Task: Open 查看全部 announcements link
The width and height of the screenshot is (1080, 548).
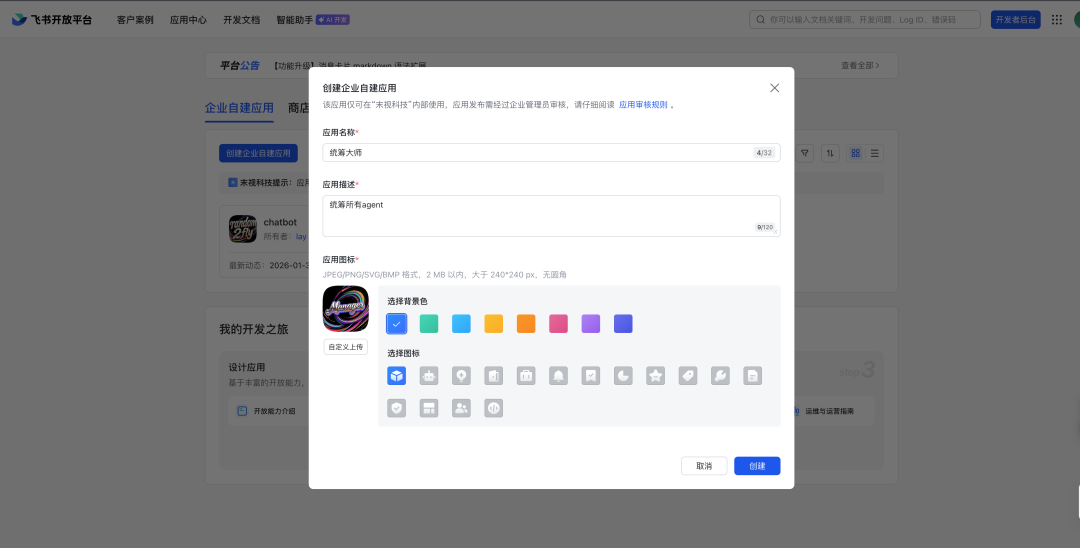Action: (860, 65)
